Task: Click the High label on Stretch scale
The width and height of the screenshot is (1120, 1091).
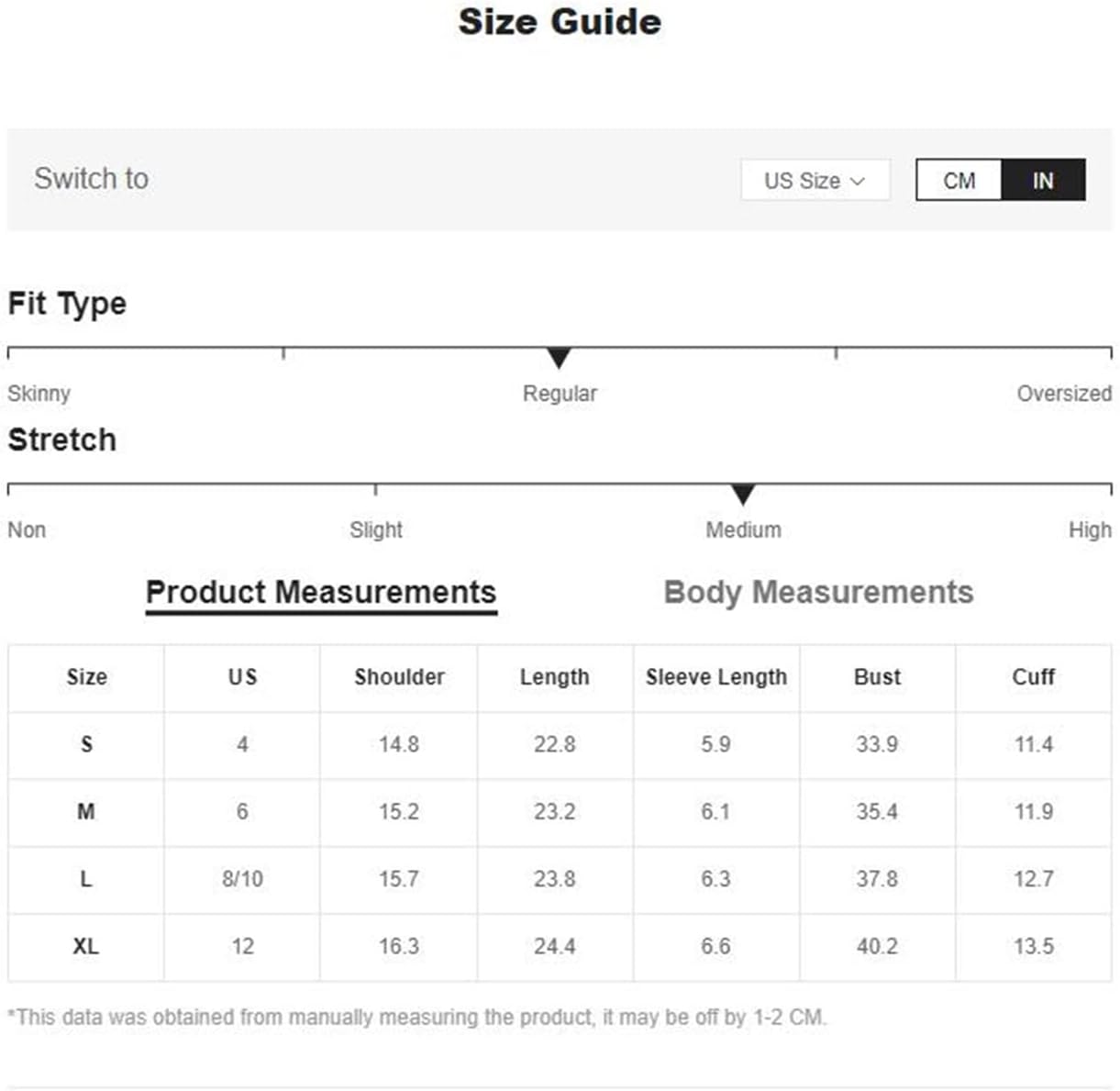Action: coord(1090,529)
